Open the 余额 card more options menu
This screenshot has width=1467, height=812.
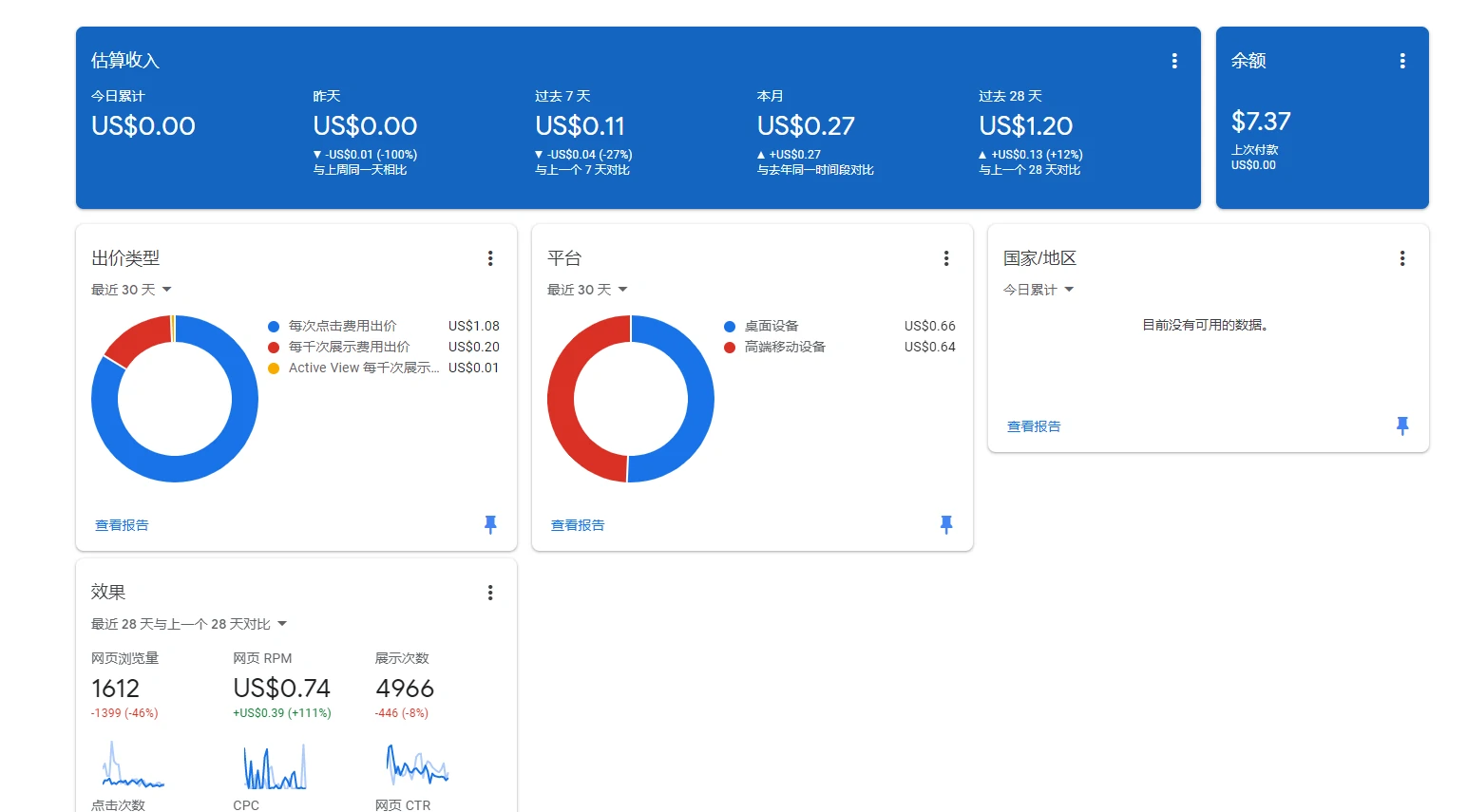(1402, 61)
